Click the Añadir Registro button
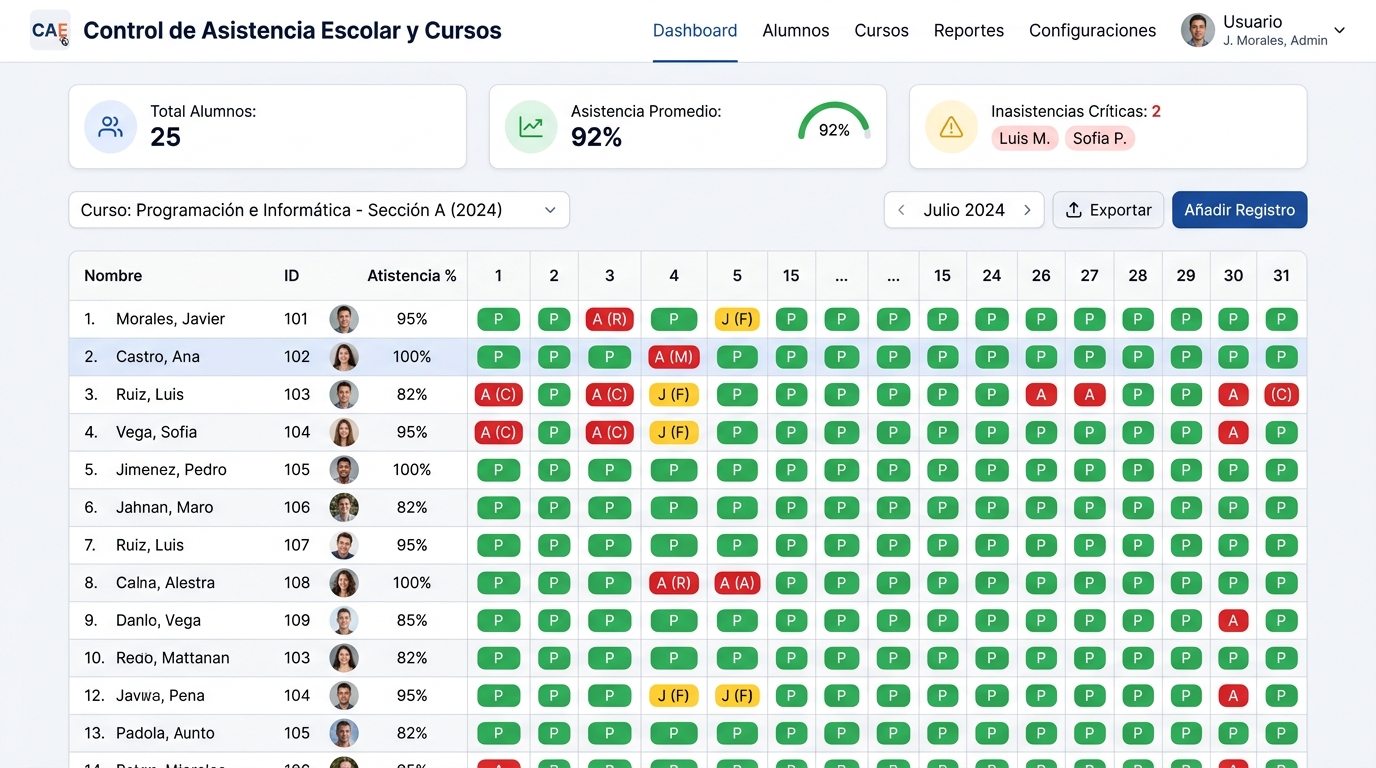1376x768 pixels. pyautogui.click(x=1240, y=210)
